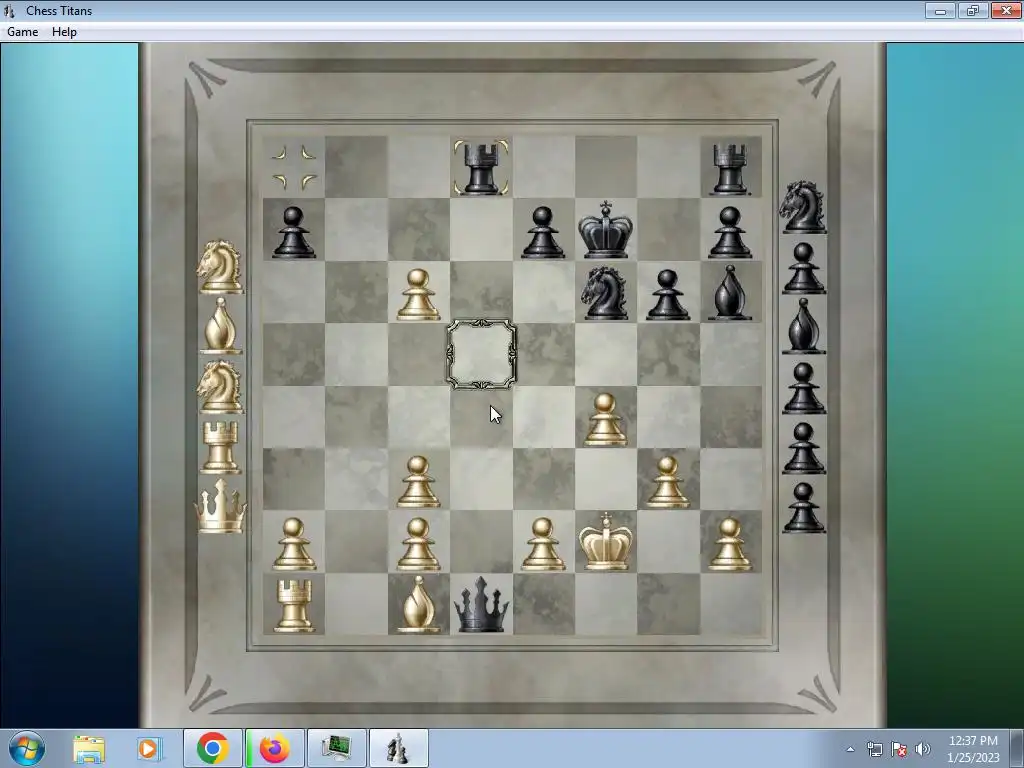Click the white pawn on h2
Screen dimensions: 1024x768
coord(730,544)
